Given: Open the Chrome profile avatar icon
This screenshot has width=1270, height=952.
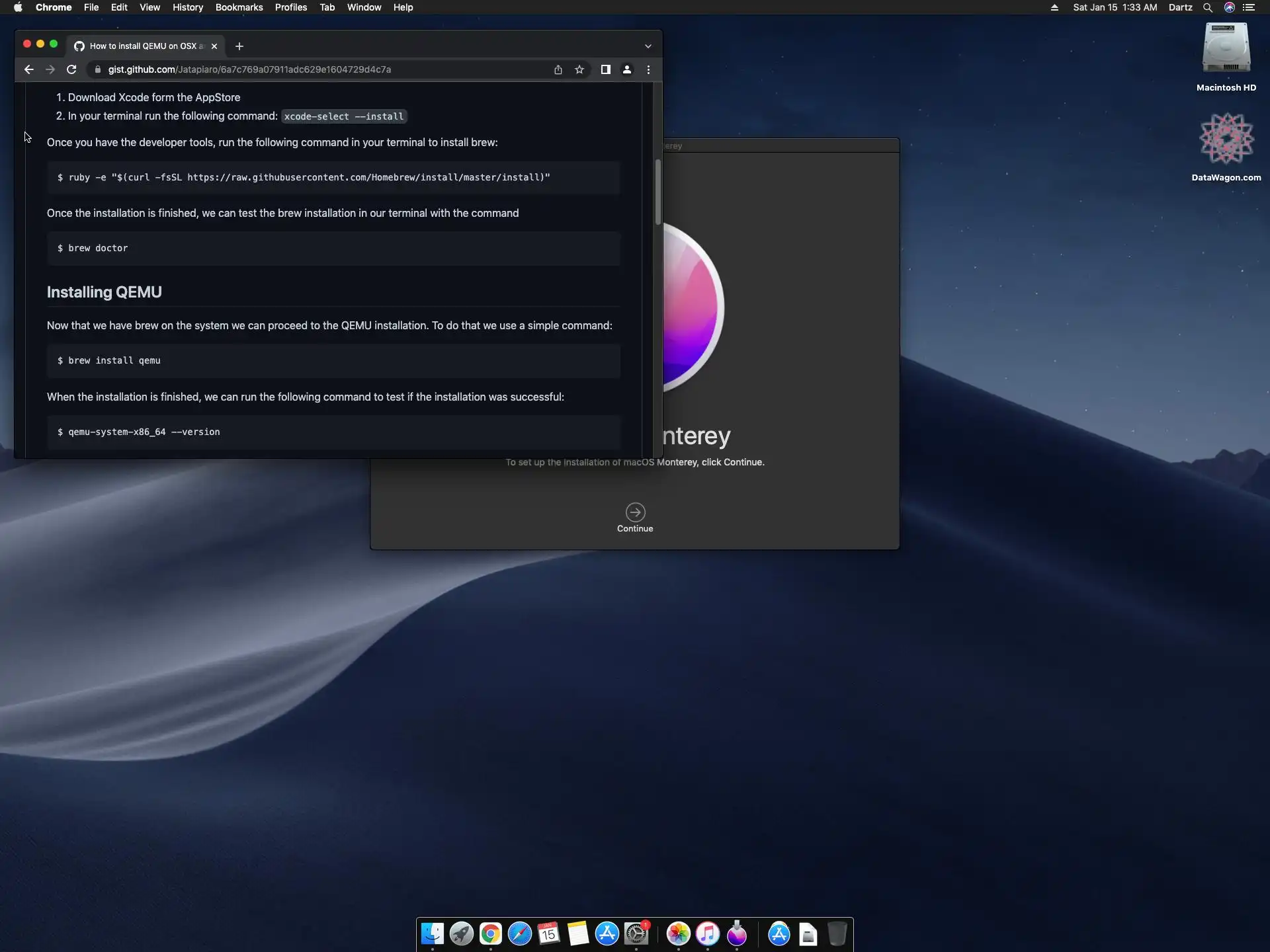Looking at the screenshot, I should pyautogui.click(x=626, y=69).
